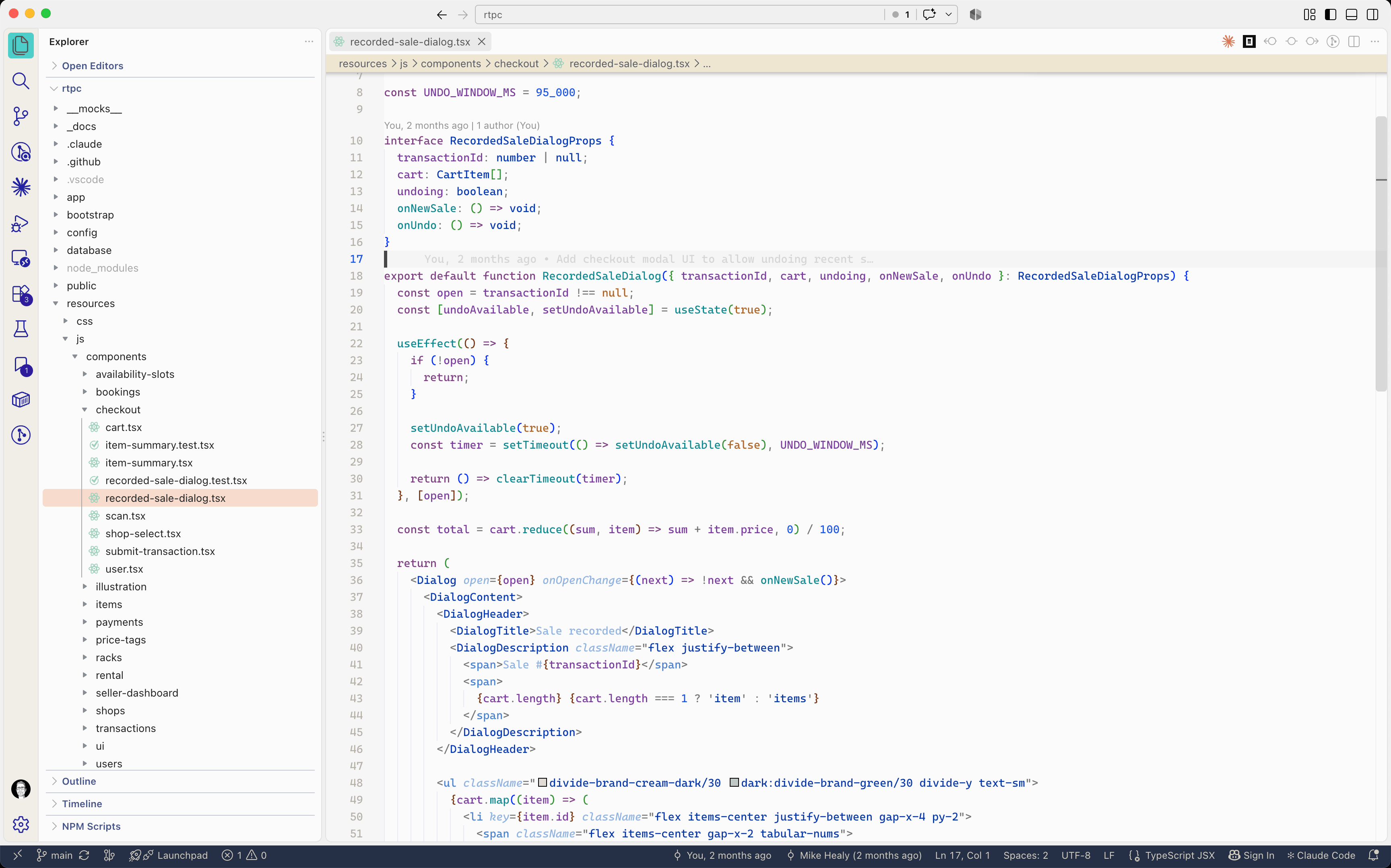Click the components breadcrumb item
The width and height of the screenshot is (1391, 868).
(451, 64)
